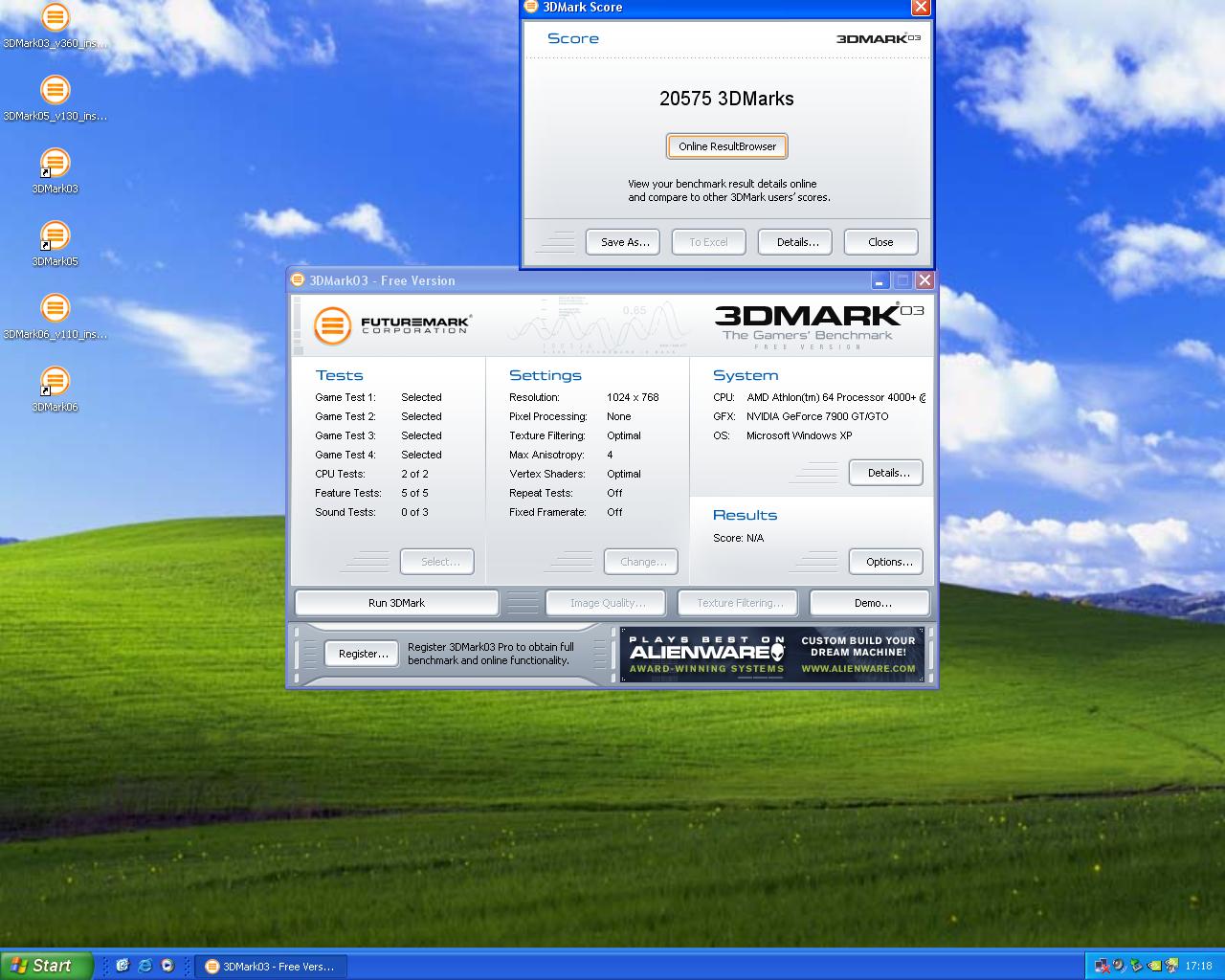Open system Details in 3DMark03 window
Screen dimensions: 1225x980
(886, 473)
